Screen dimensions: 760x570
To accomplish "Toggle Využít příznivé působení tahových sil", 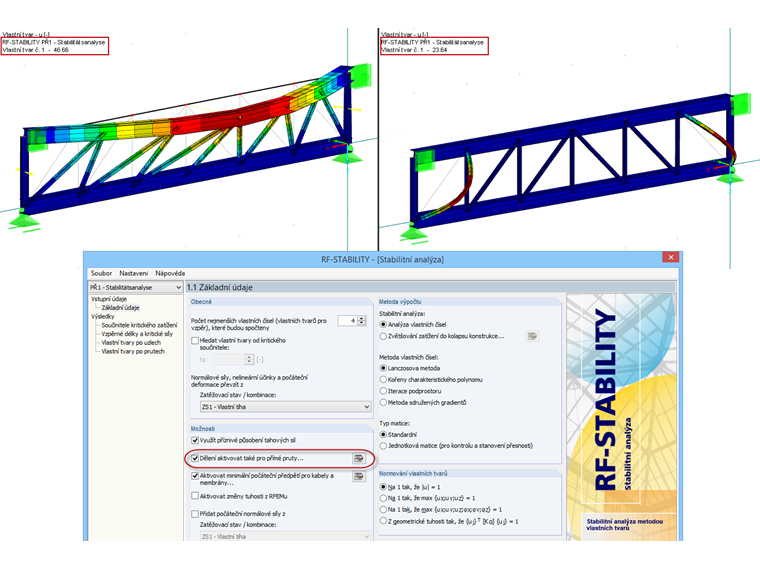I will tap(195, 441).
